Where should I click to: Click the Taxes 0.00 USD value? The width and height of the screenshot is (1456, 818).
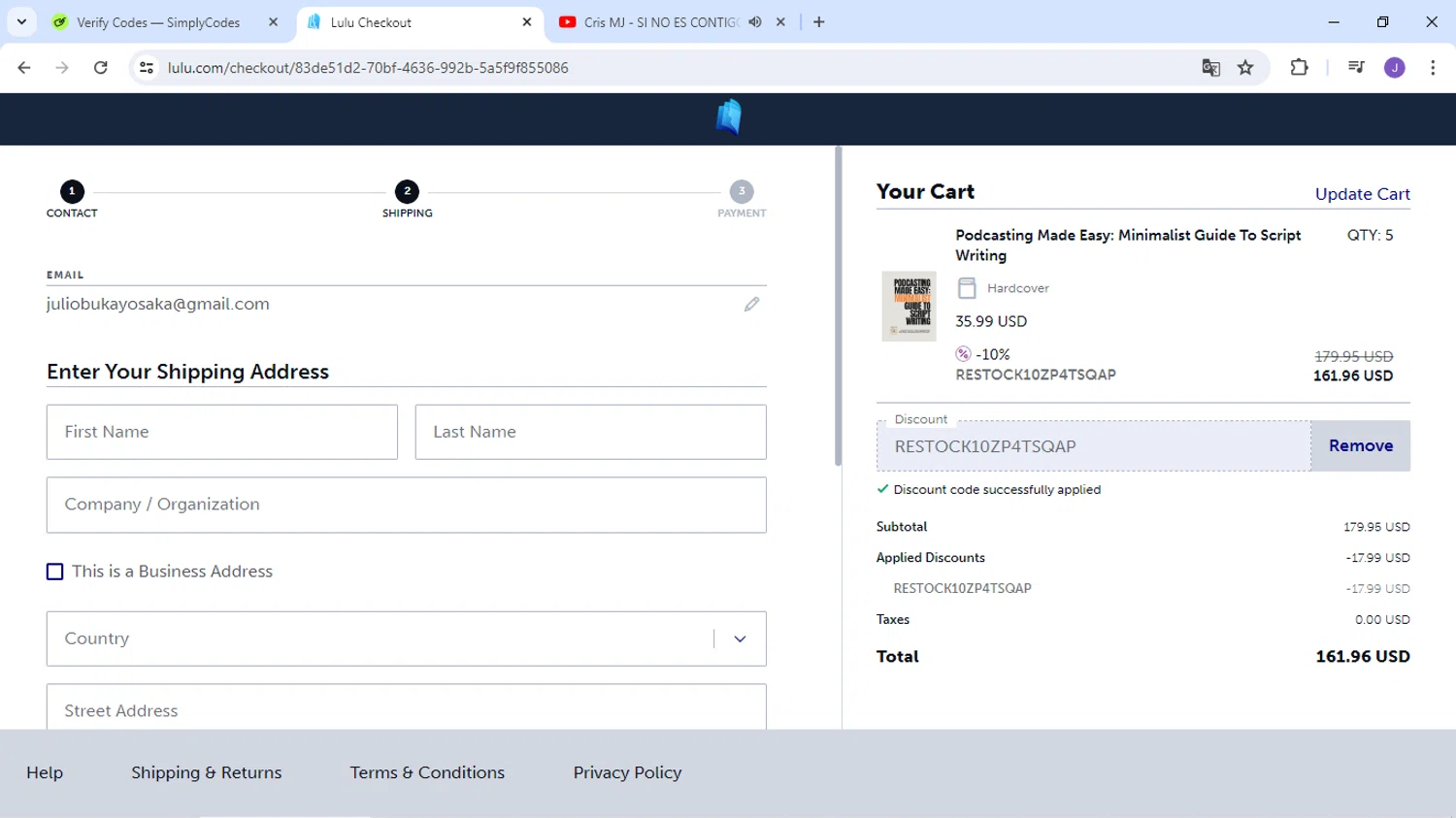1382,620
